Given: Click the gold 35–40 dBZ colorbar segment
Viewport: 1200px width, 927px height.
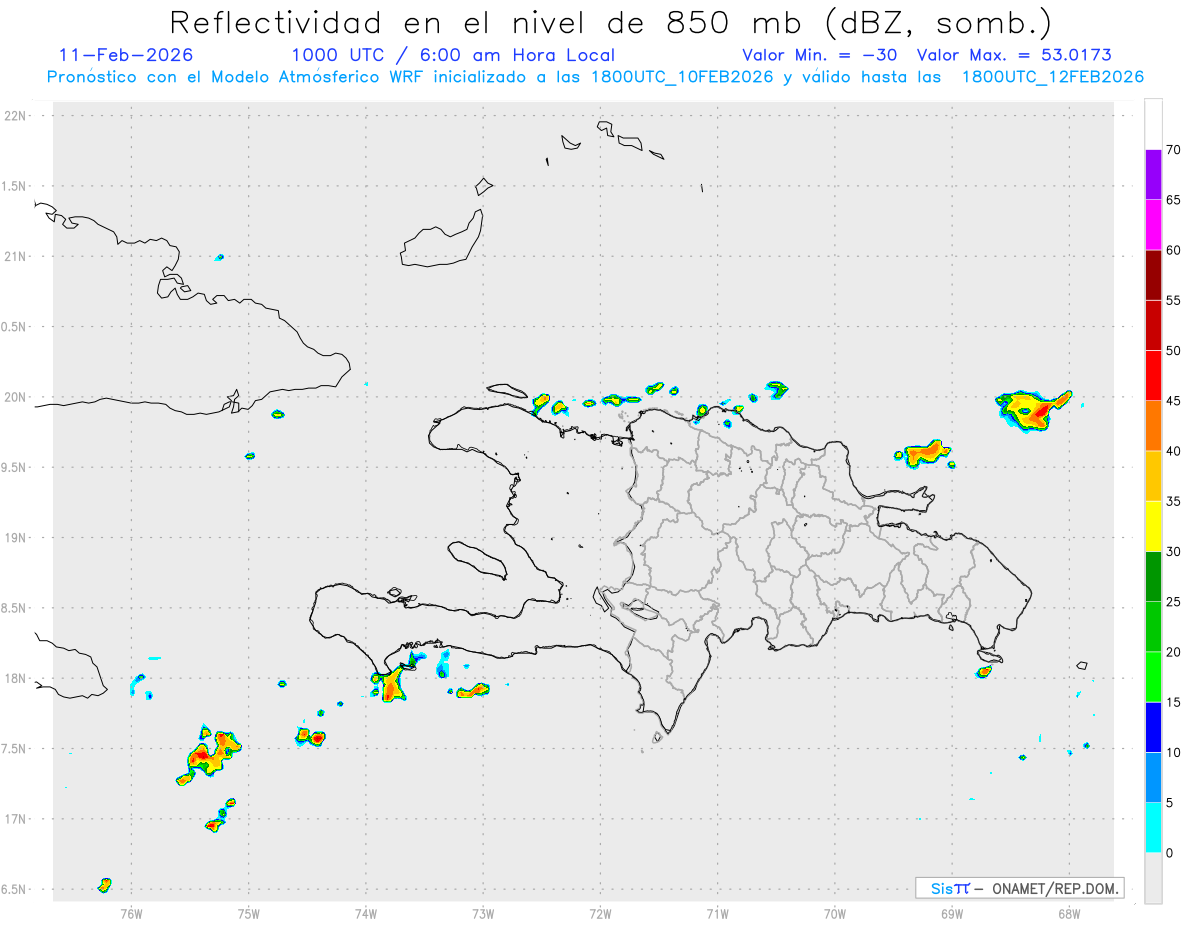Looking at the screenshot, I should click(x=1153, y=476).
